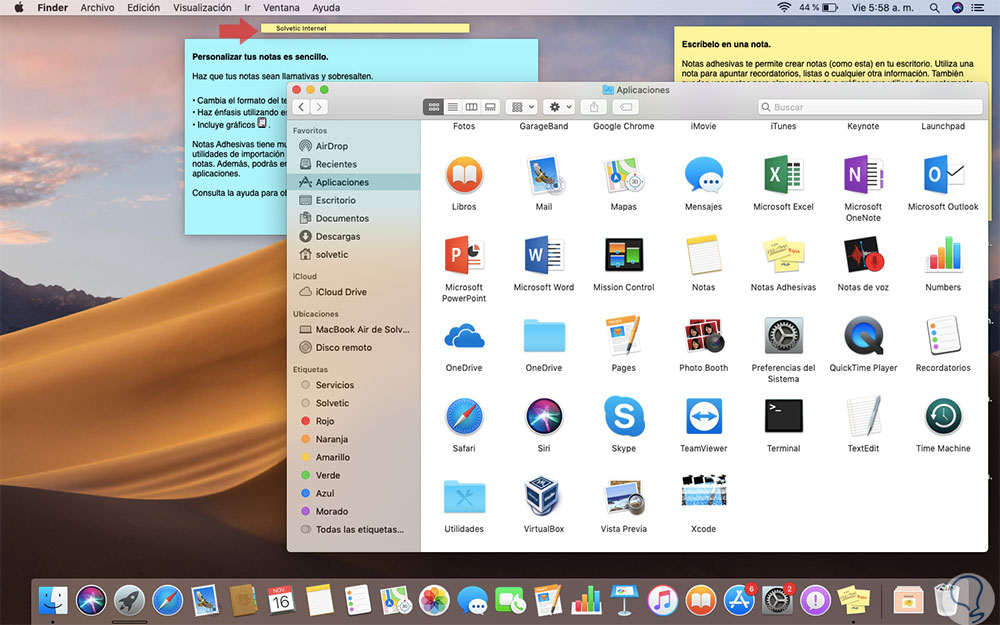Open the Pages app in Aplicaciones
The height and width of the screenshot is (625, 1000).
click(624, 335)
